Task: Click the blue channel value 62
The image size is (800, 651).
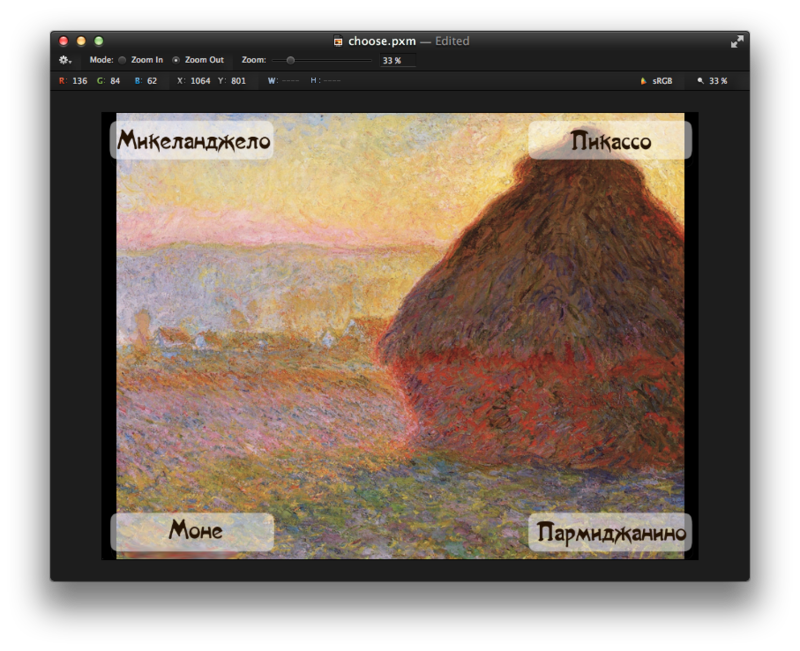Action: pos(152,81)
